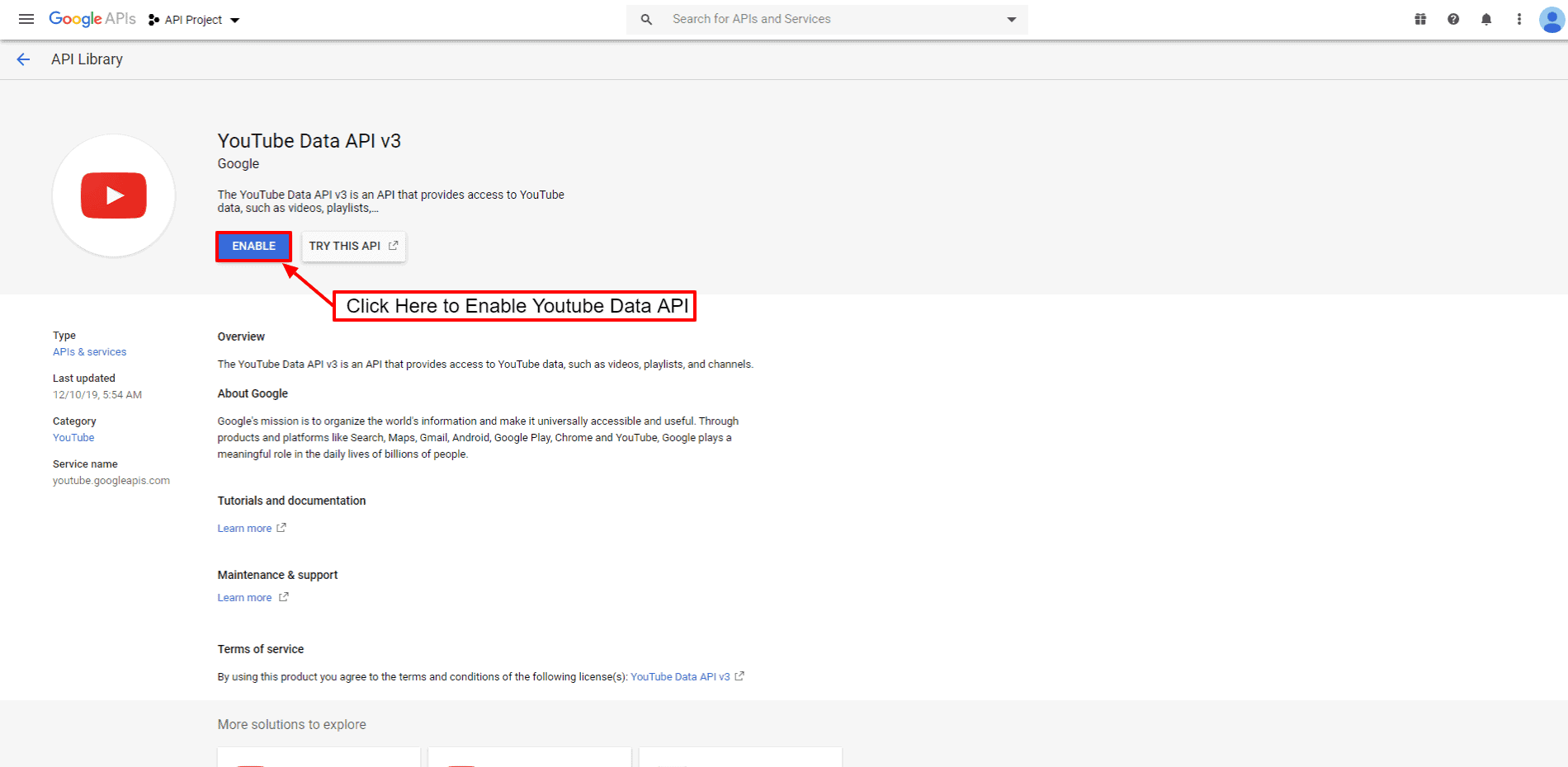Viewport: 1568px width, 767px height.
Task: Click the account avatar
Action: [x=1551, y=19]
